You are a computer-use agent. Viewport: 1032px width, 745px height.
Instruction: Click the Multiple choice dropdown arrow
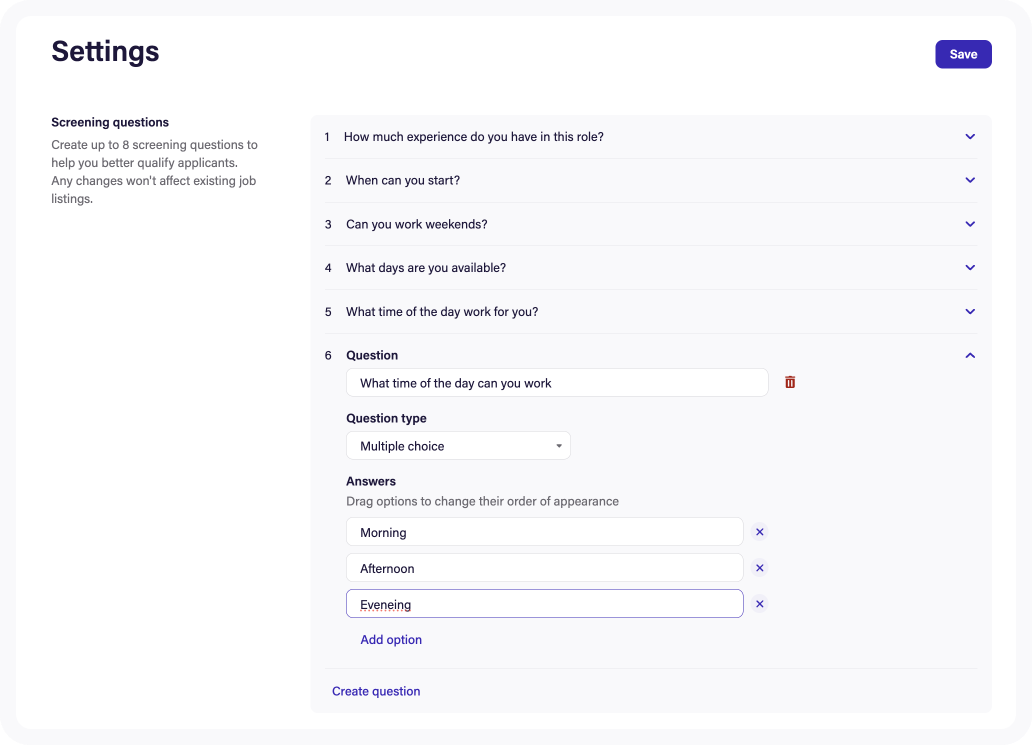point(559,445)
